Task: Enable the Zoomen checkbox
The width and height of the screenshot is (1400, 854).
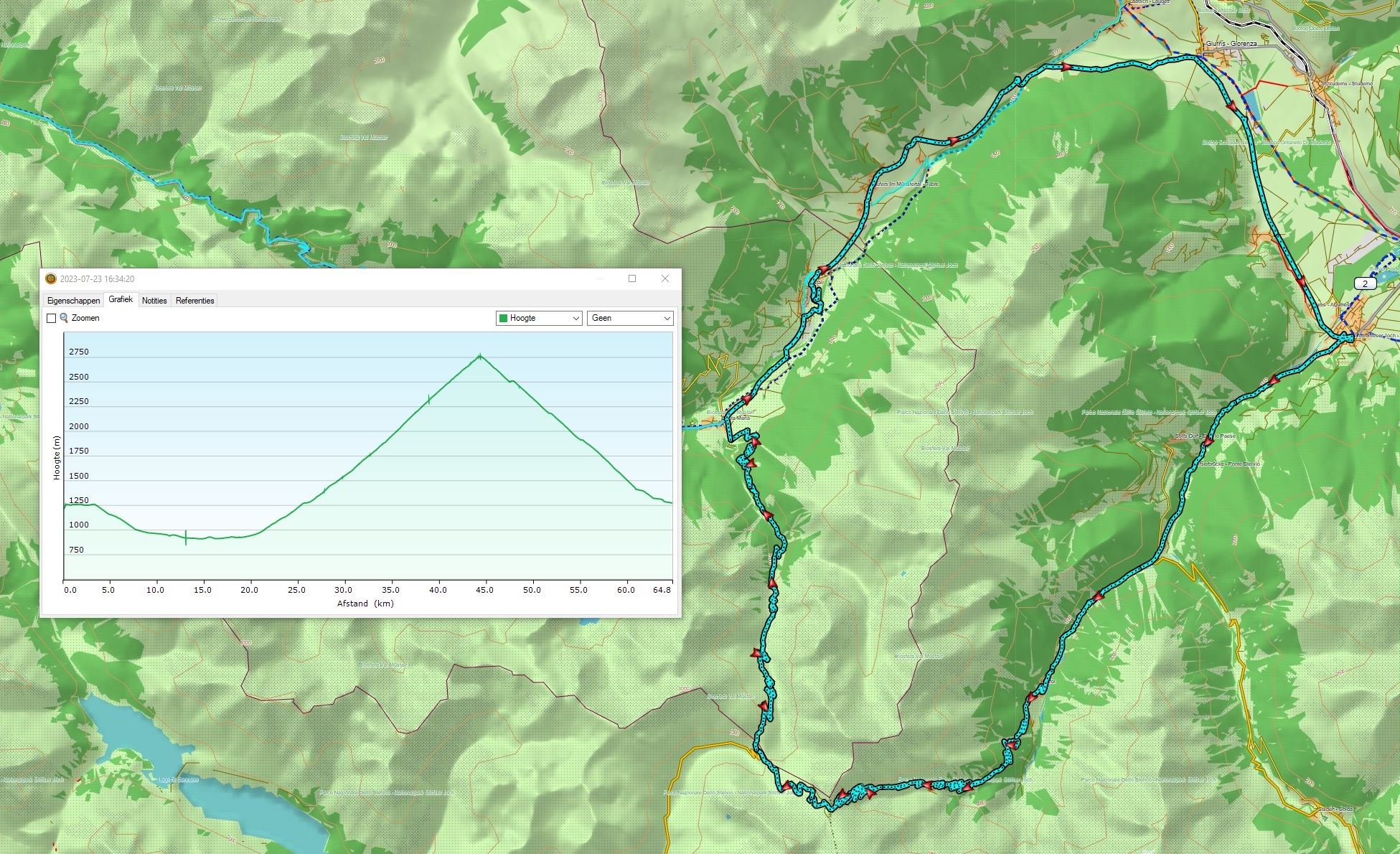Action: click(x=51, y=318)
